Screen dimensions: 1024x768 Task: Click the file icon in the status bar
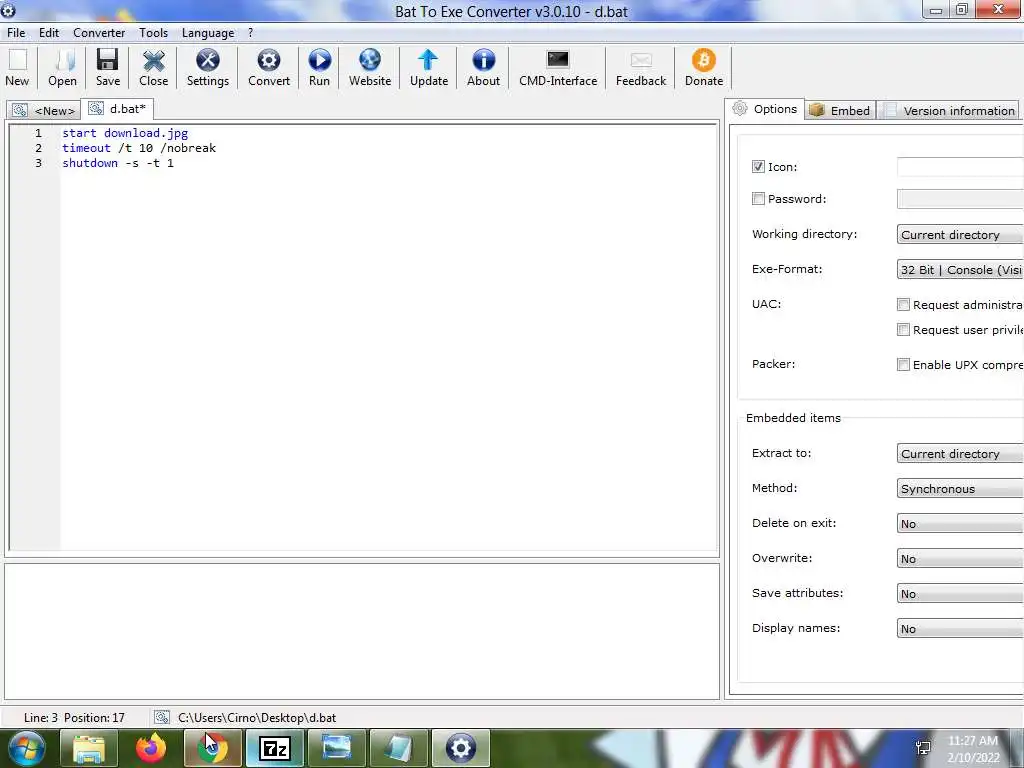click(x=161, y=717)
